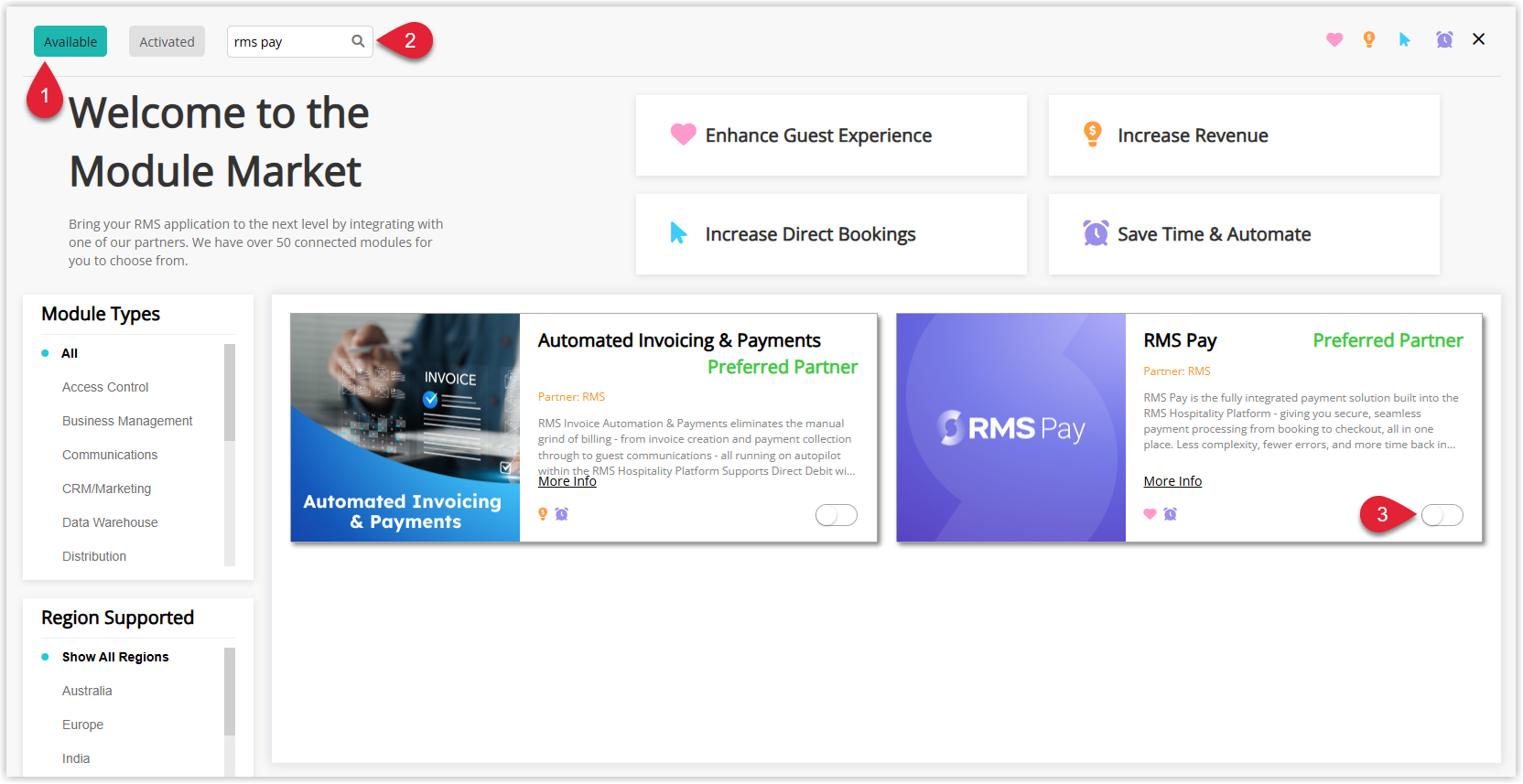Toggle on the RMS Pay module switch
Image resolution: width=1523 pixels, height=784 pixels.
click(x=1442, y=515)
